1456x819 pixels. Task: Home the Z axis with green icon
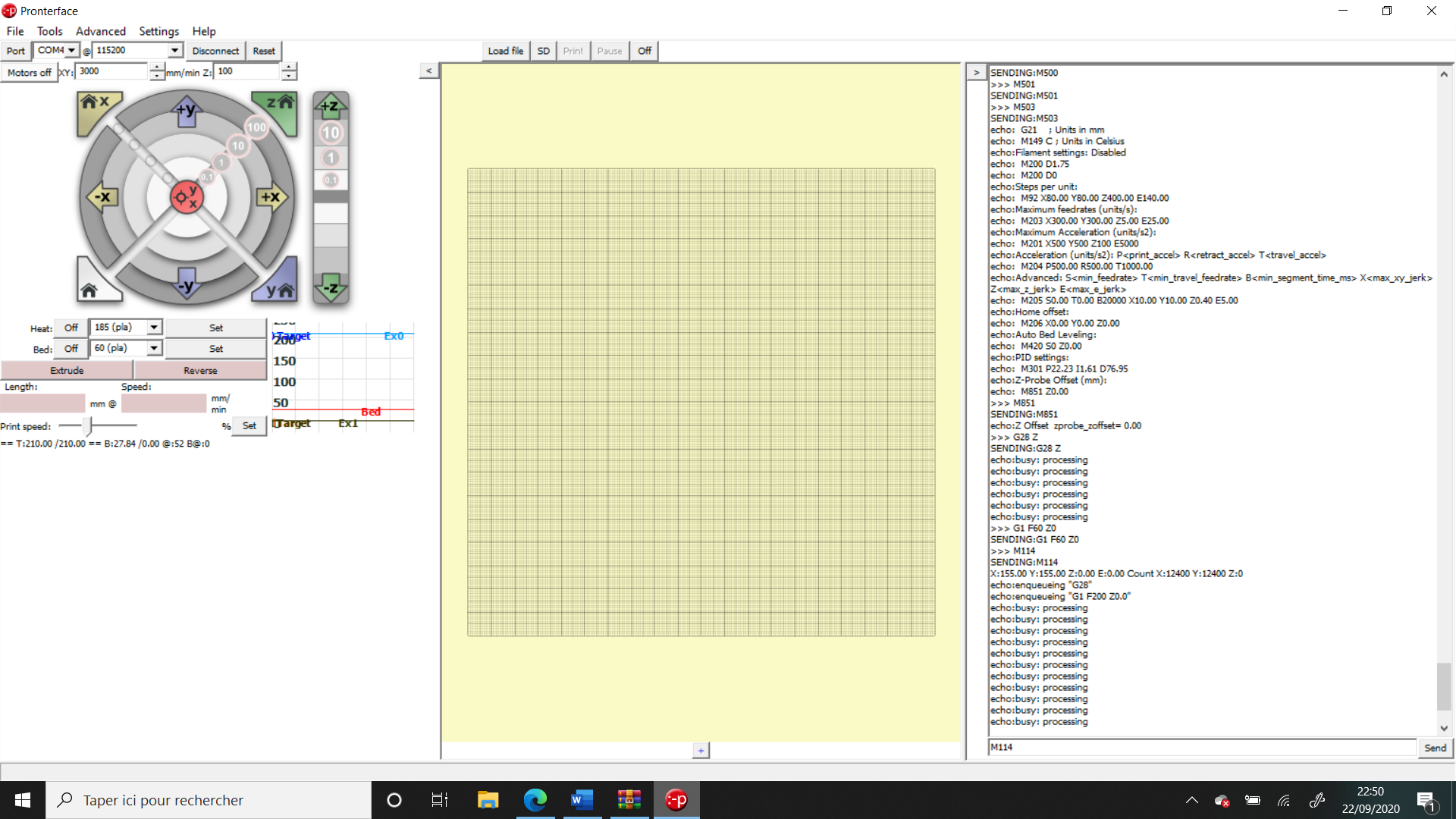tap(278, 108)
